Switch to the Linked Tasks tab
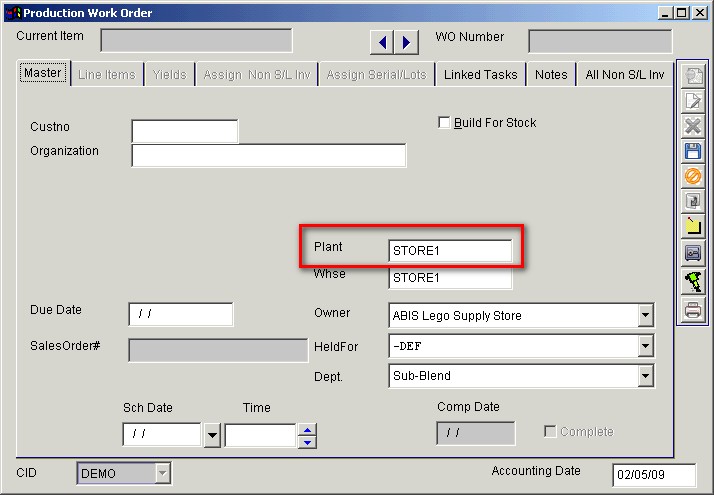Screen dimensions: 714x495 (x=480, y=75)
